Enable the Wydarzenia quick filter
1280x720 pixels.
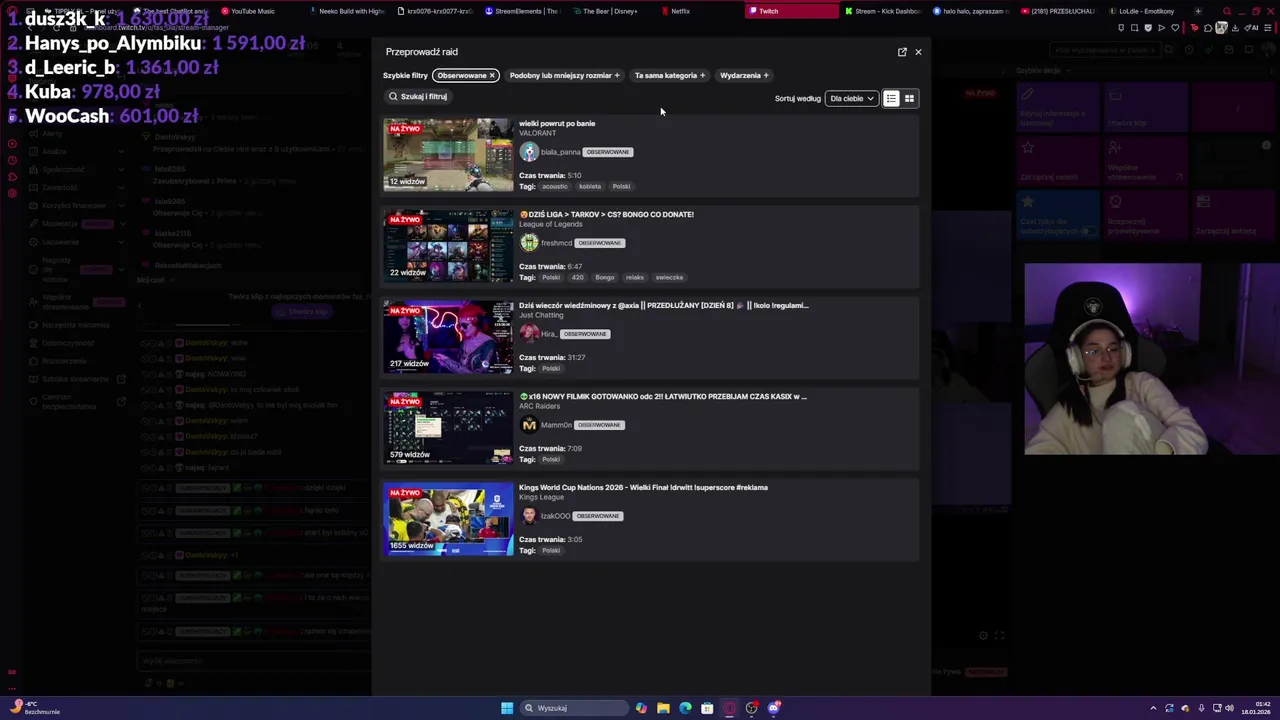pyautogui.click(x=744, y=75)
